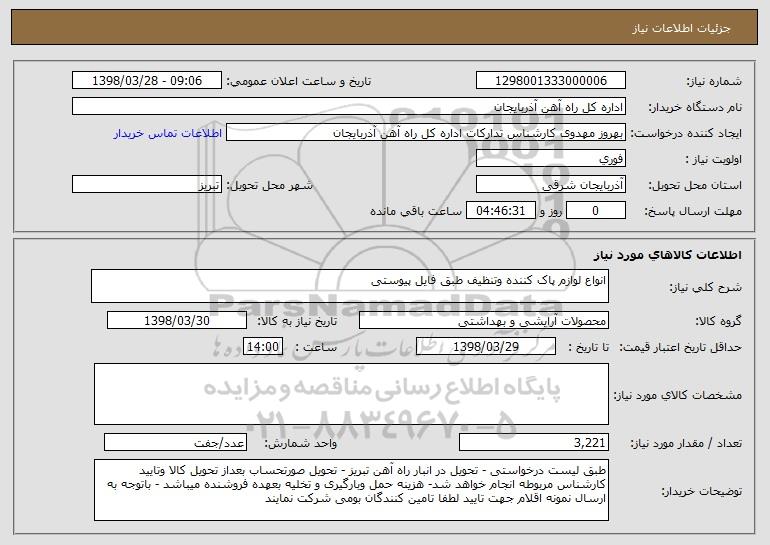The image size is (770, 545).
Task: Click the label شرح کلی نیاز
Action: coord(706,288)
